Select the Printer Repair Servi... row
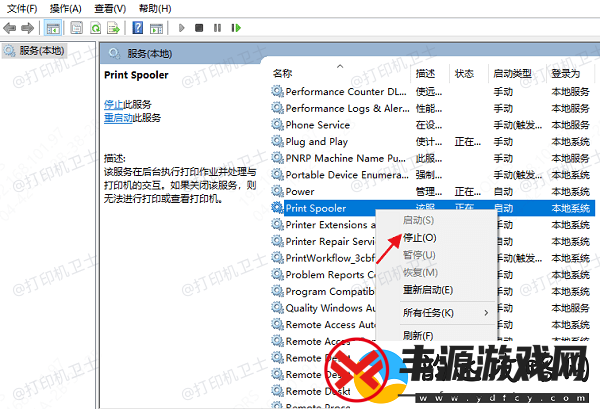Image resolution: width=600 pixels, height=409 pixels. coord(331,241)
